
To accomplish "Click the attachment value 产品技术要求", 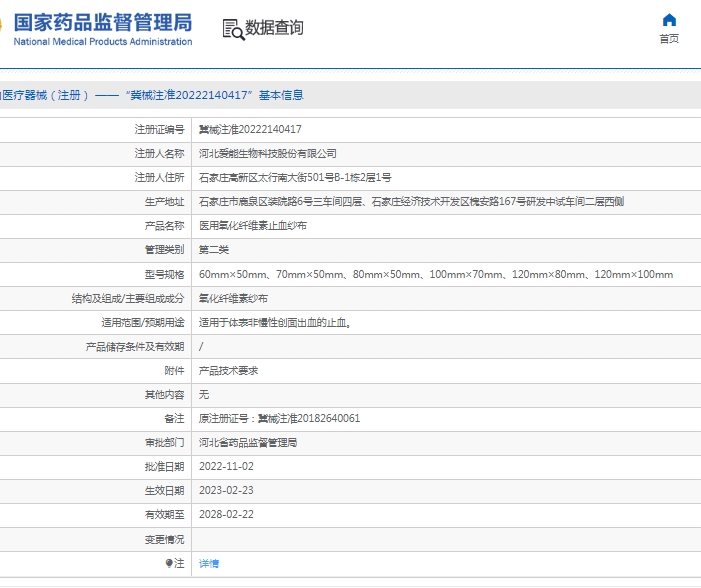I will click(228, 371).
